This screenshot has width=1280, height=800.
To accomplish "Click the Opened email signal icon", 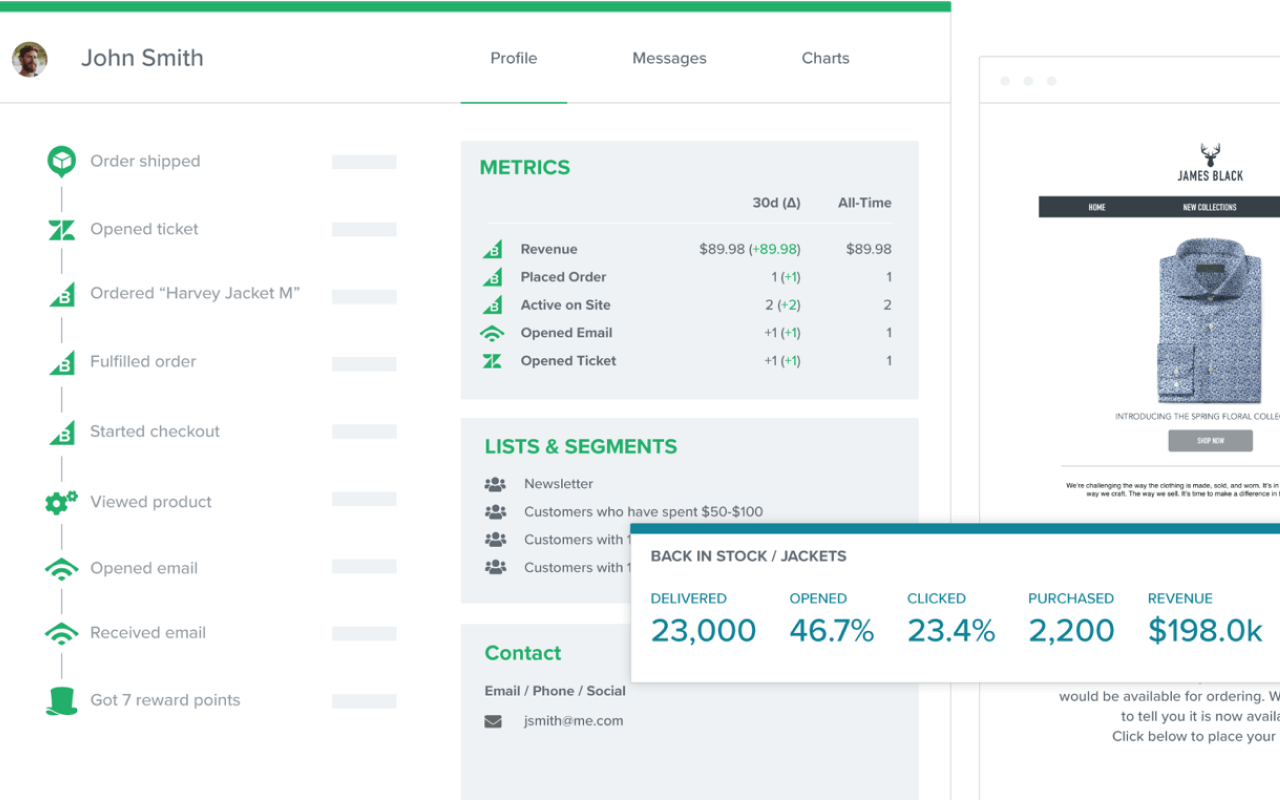I will tap(61, 567).
